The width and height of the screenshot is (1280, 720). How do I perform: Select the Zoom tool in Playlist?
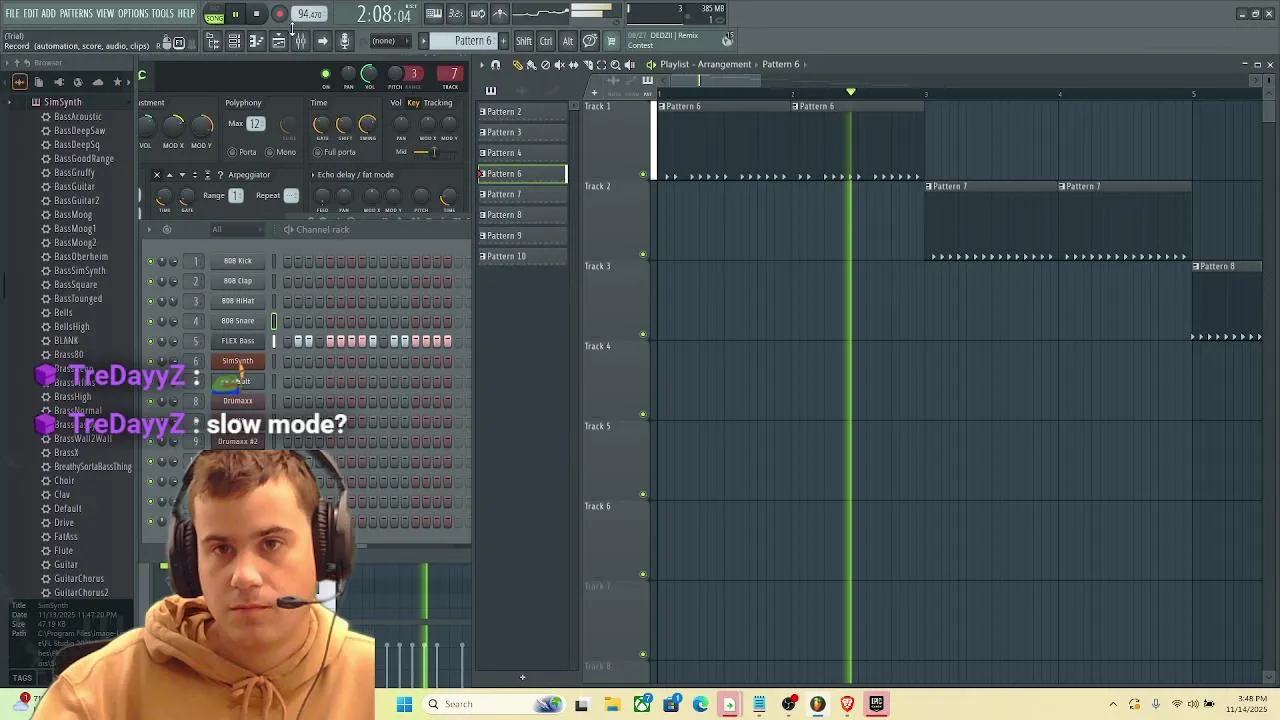[615, 64]
